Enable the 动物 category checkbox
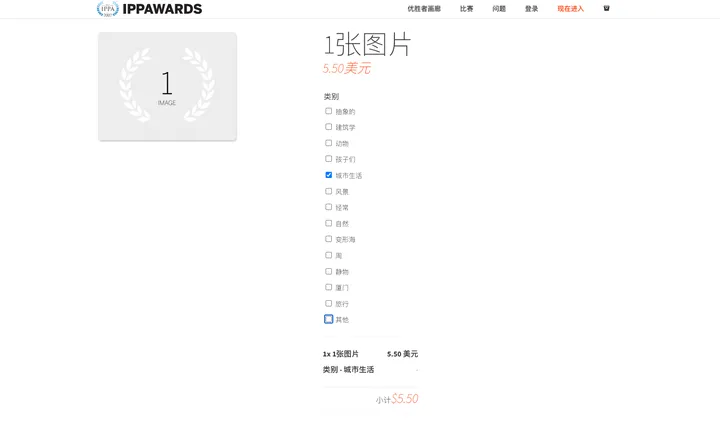This screenshot has height=429, width=720. coord(328,143)
